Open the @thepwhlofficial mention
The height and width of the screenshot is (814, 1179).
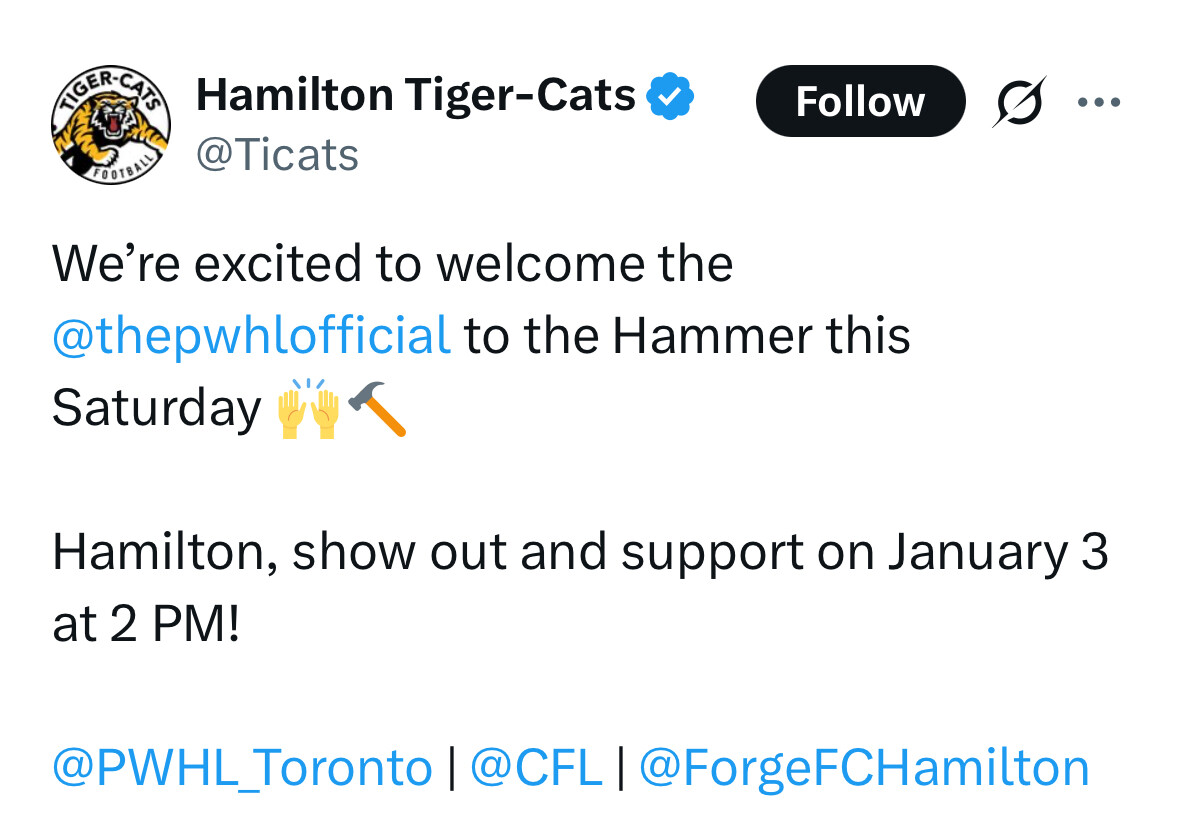pos(251,336)
